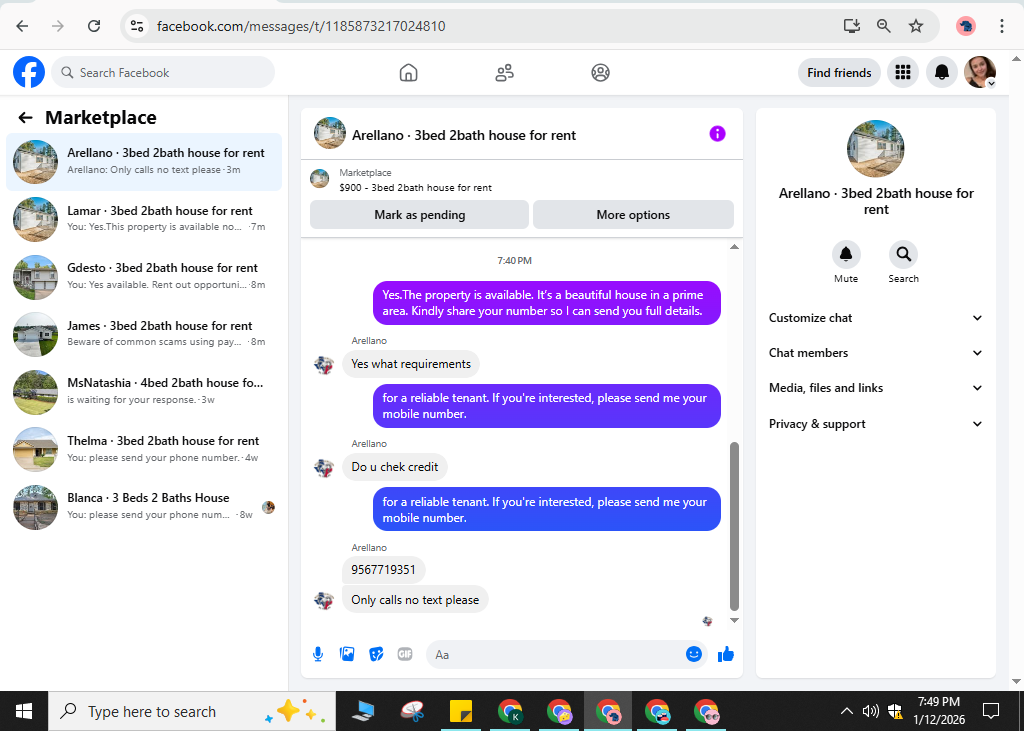Open Snipping Tool from taskbar

pos(412,711)
